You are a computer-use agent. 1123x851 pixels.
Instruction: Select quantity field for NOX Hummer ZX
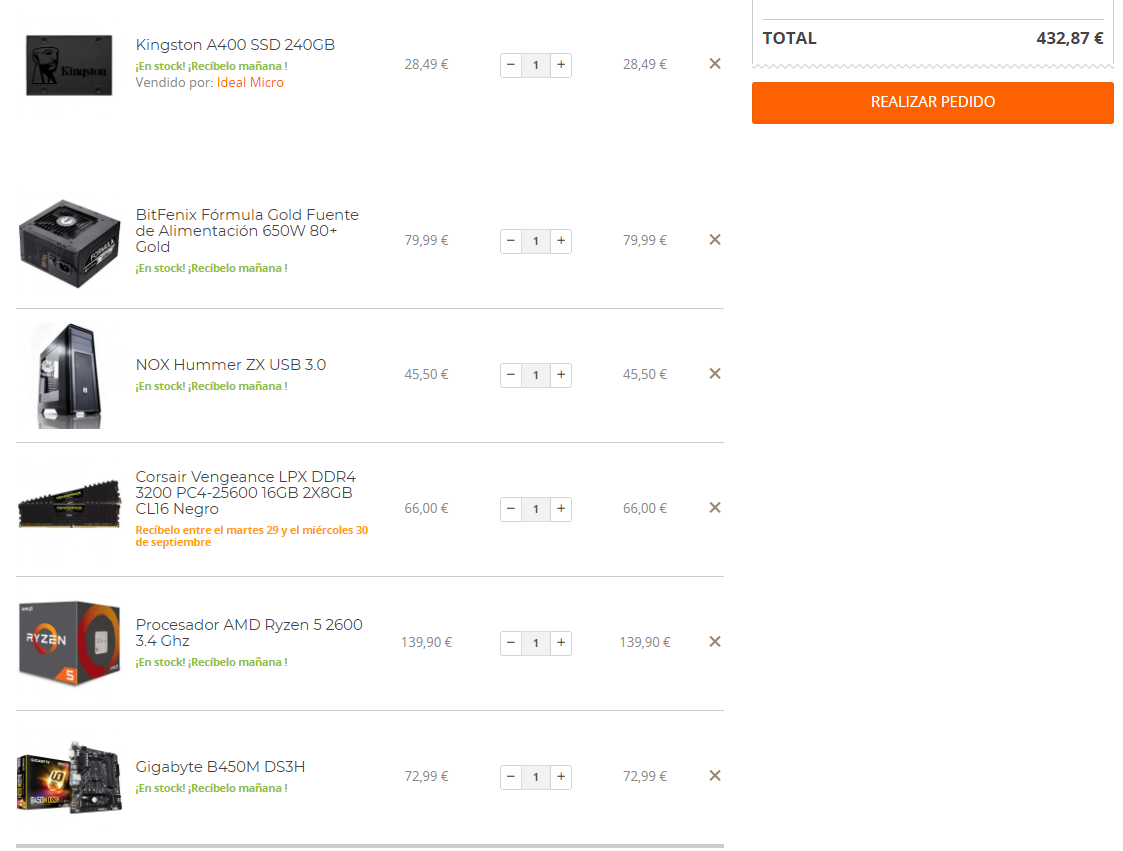[x=536, y=375]
